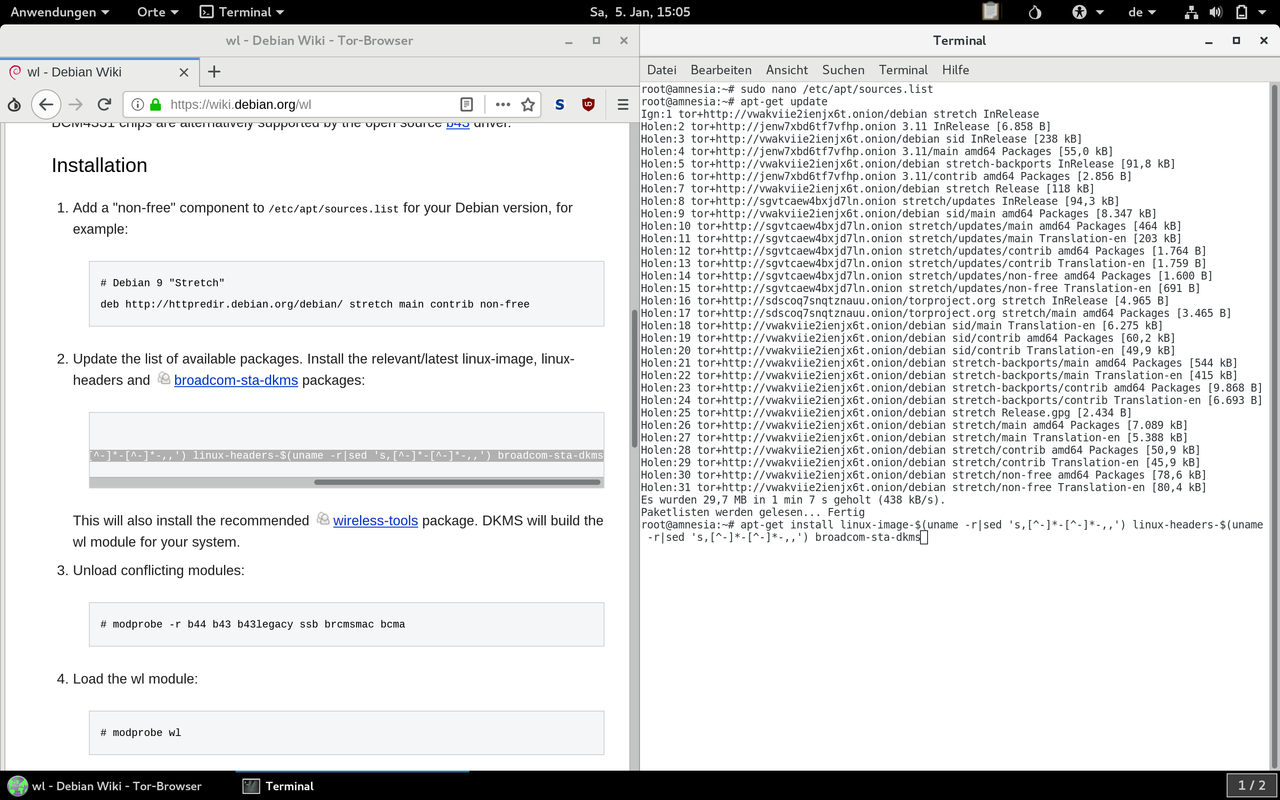Open the Terminal app menu in top panel
This screenshot has width=1280, height=800.
[x=242, y=12]
